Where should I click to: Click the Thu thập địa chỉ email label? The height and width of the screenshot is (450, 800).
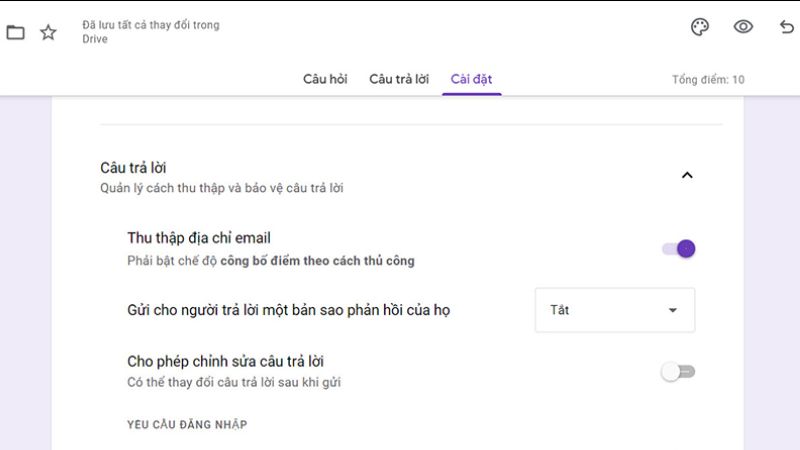click(199, 238)
